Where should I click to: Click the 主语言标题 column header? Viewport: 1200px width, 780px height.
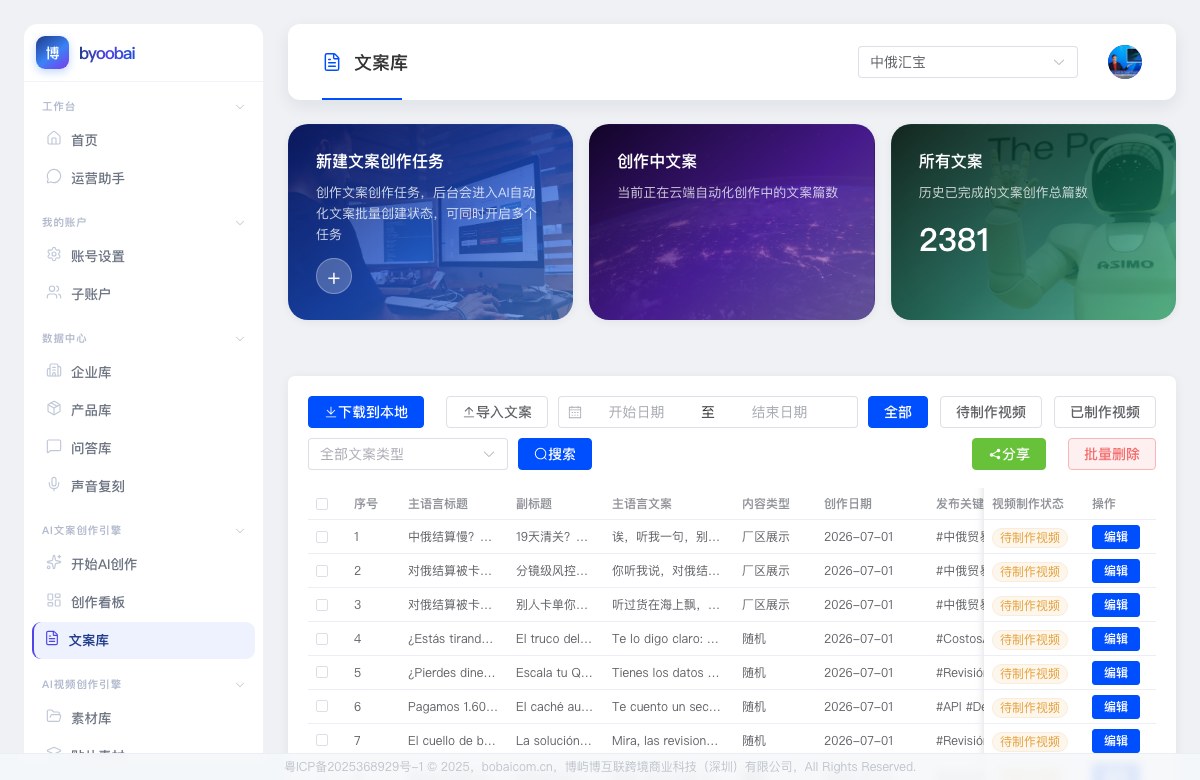click(x=438, y=504)
